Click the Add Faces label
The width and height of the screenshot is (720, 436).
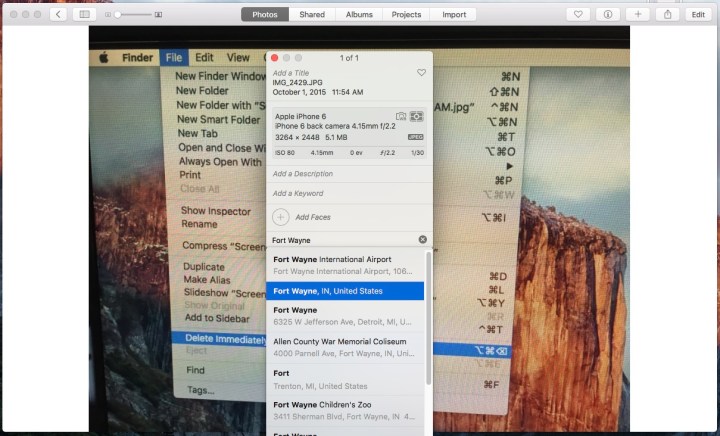tap(313, 217)
